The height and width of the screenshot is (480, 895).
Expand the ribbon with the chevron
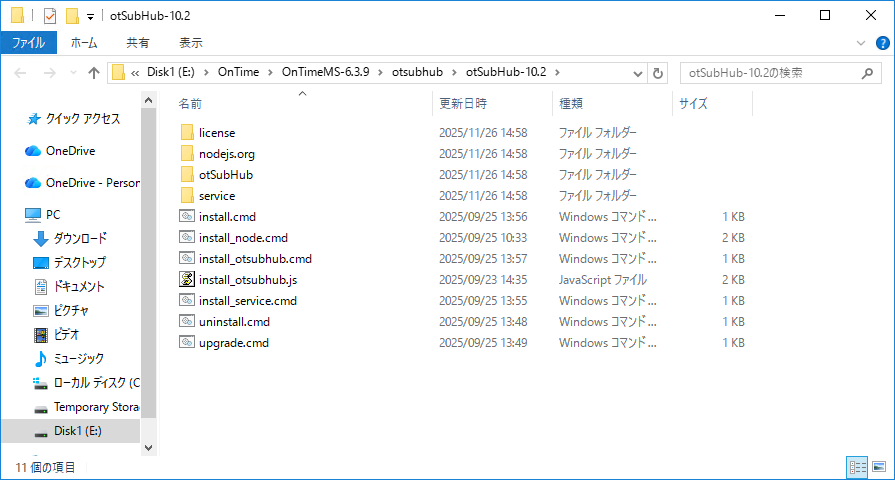pos(862,43)
